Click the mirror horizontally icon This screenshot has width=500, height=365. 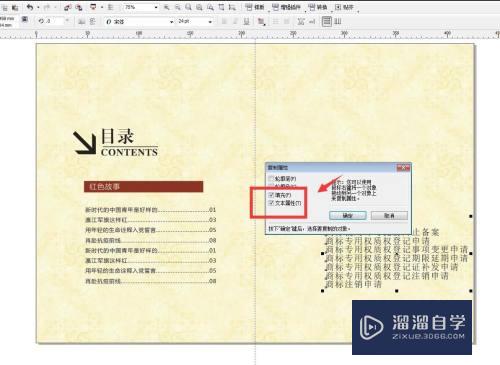pos(81,22)
